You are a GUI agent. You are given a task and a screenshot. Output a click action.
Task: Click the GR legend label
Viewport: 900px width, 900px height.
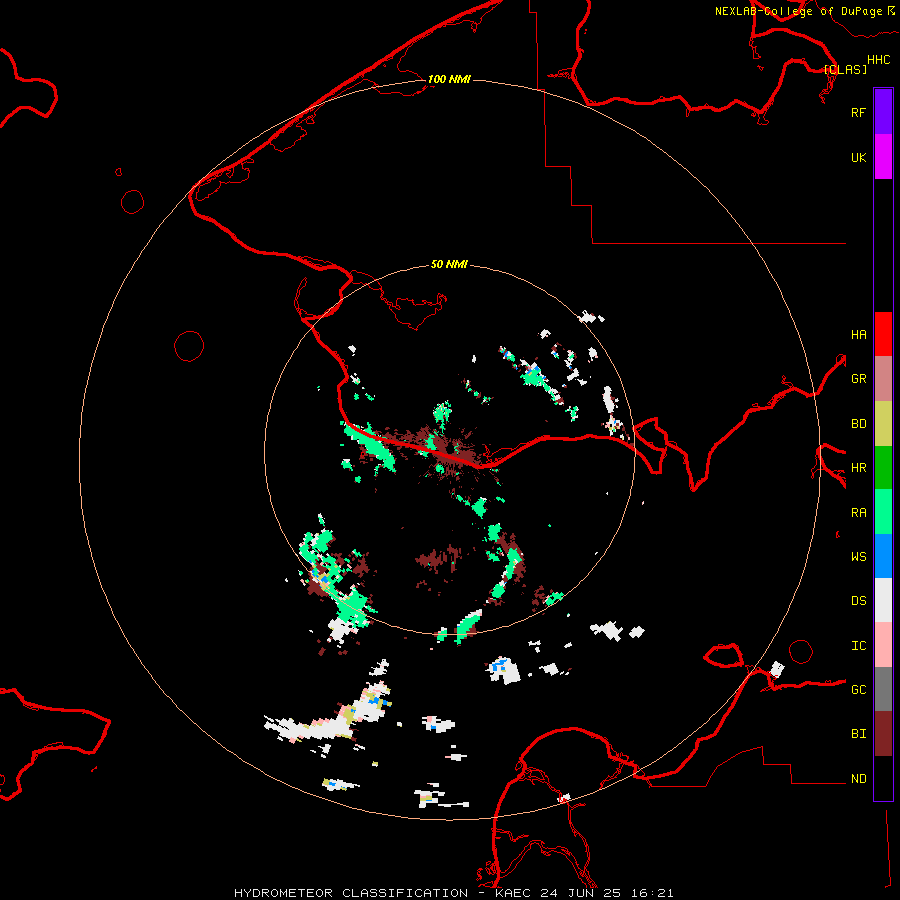(858, 379)
